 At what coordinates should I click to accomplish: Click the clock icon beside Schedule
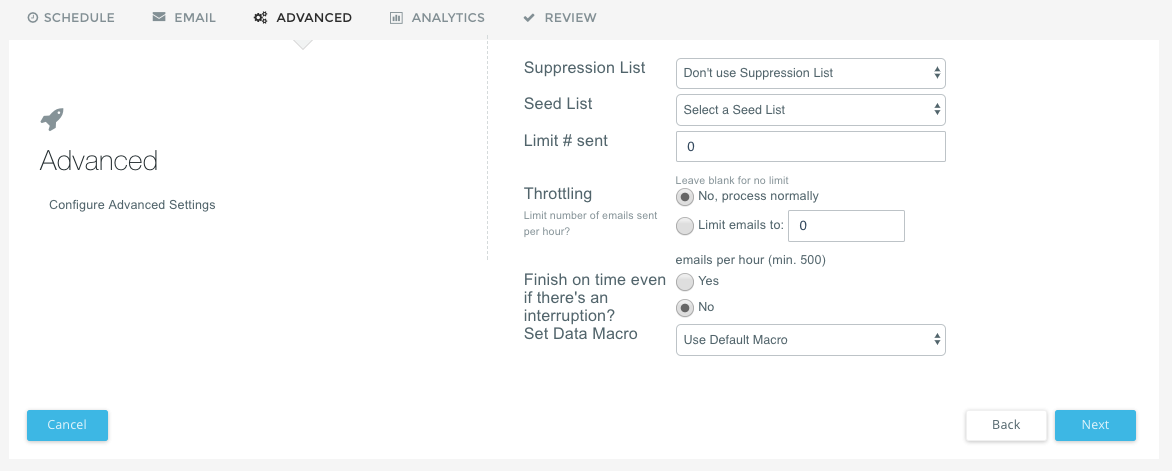(x=33, y=18)
